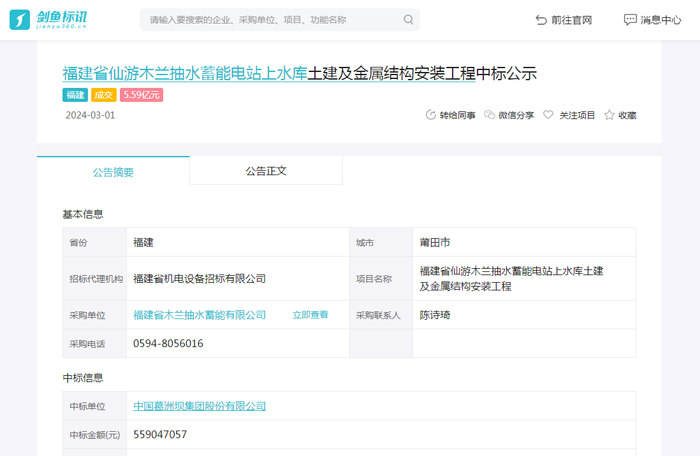This screenshot has width=700, height=456.
Task: Switch to the 公告正文 tab
Action: 266,171
